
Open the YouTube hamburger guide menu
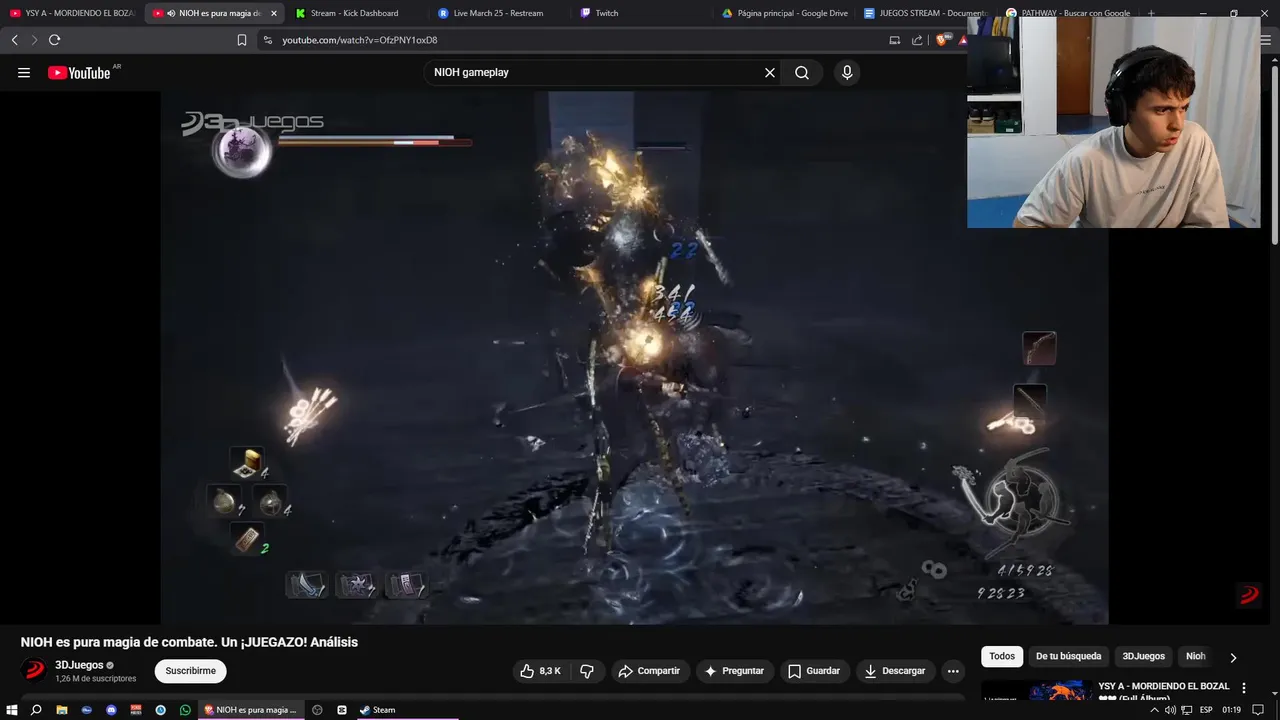point(24,72)
